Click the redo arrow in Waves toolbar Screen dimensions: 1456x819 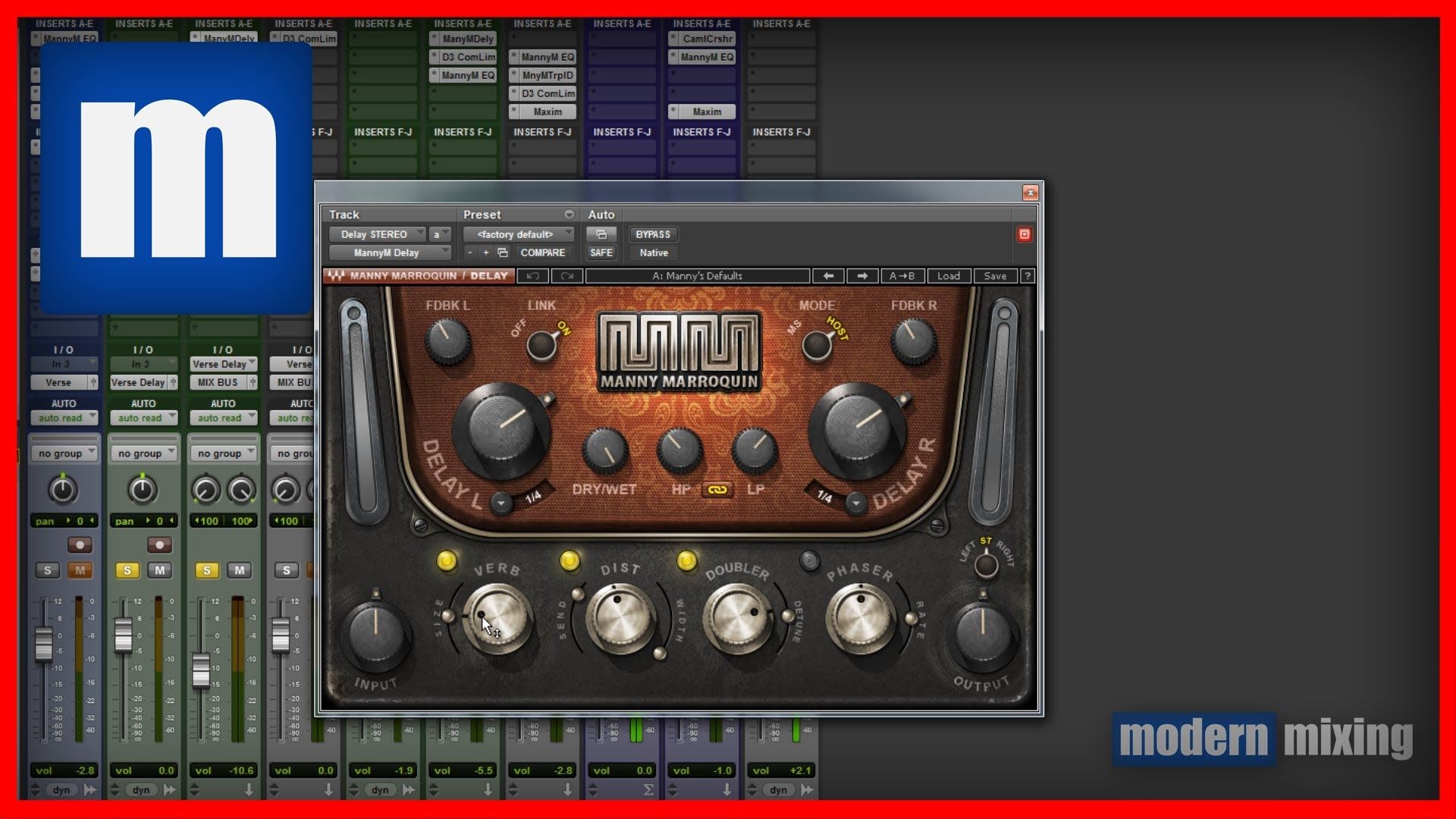click(x=566, y=276)
